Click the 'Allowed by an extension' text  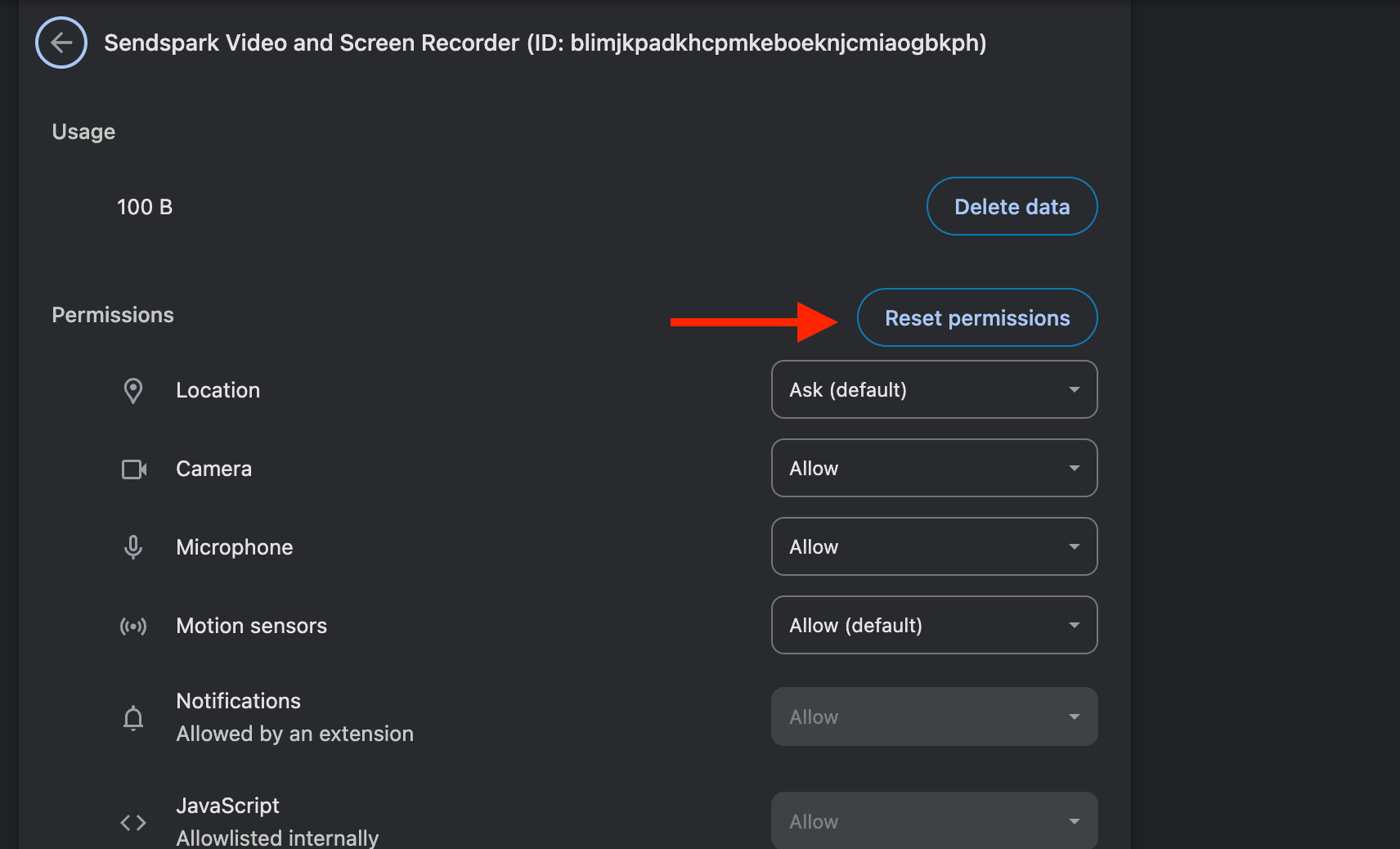pyautogui.click(x=295, y=734)
